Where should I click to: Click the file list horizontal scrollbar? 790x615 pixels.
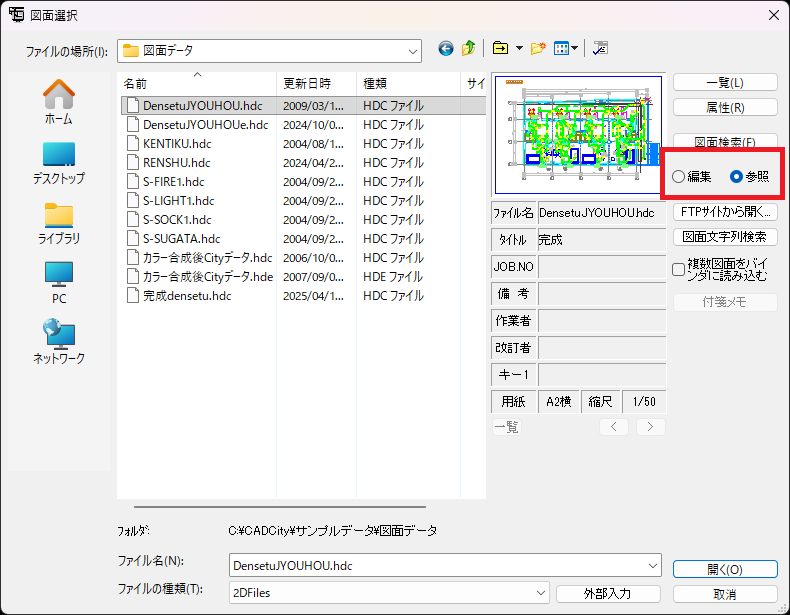pyautogui.click(x=280, y=507)
